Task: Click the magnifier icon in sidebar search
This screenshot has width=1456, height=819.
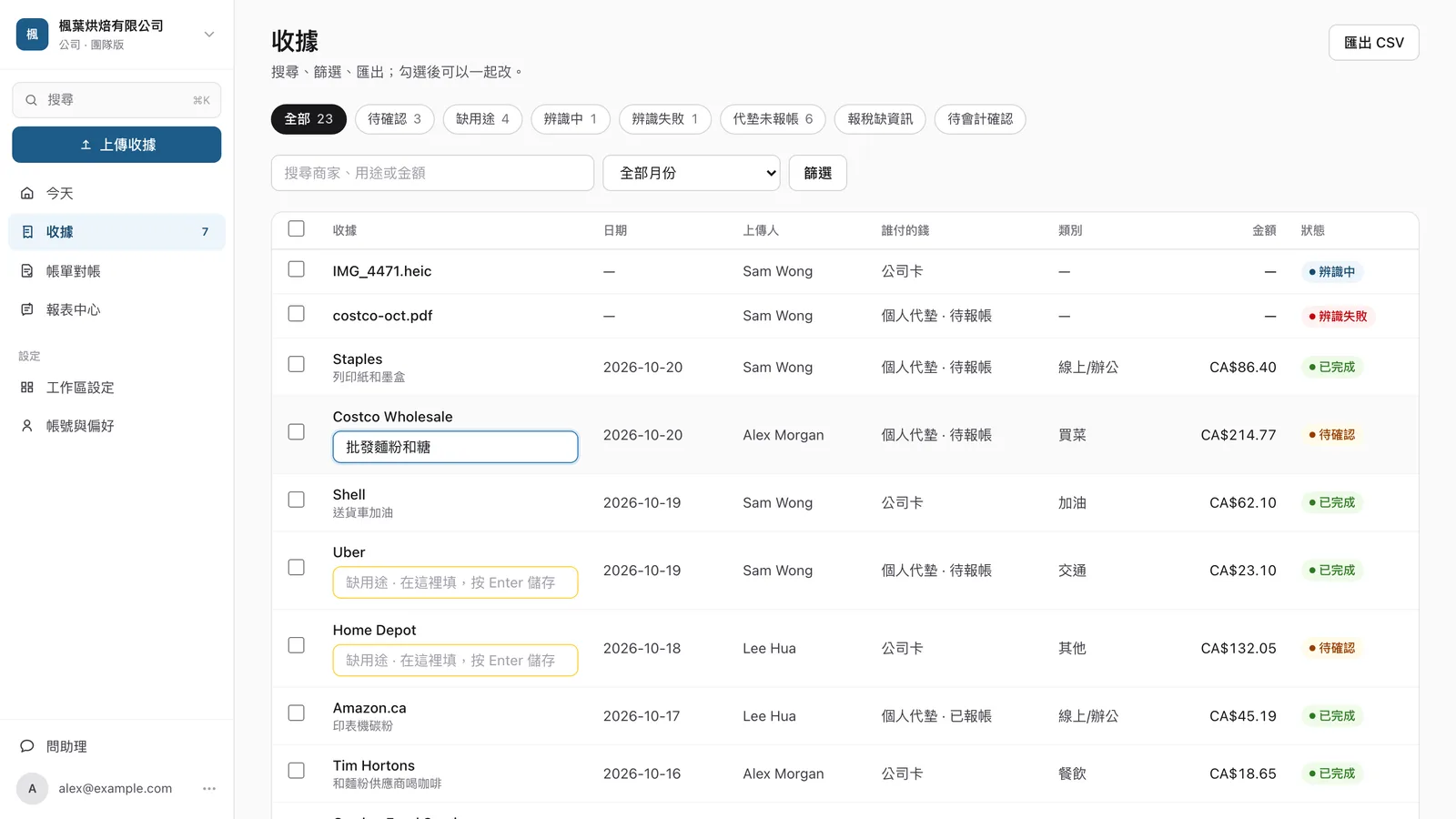Action: [31, 100]
